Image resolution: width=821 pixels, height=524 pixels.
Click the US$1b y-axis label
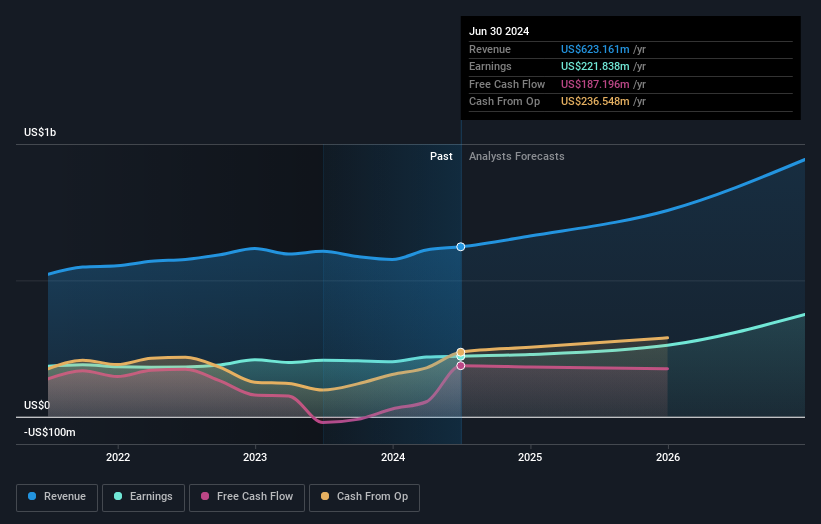(x=40, y=132)
